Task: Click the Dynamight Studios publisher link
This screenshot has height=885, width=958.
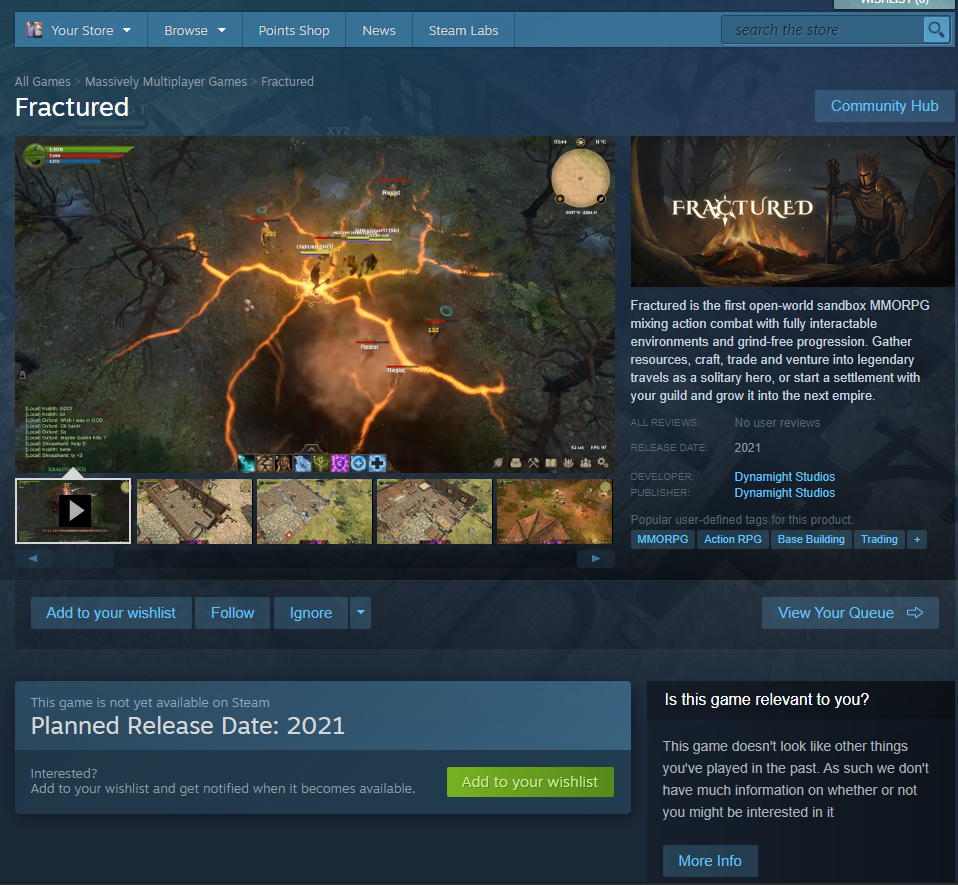Action: click(784, 492)
